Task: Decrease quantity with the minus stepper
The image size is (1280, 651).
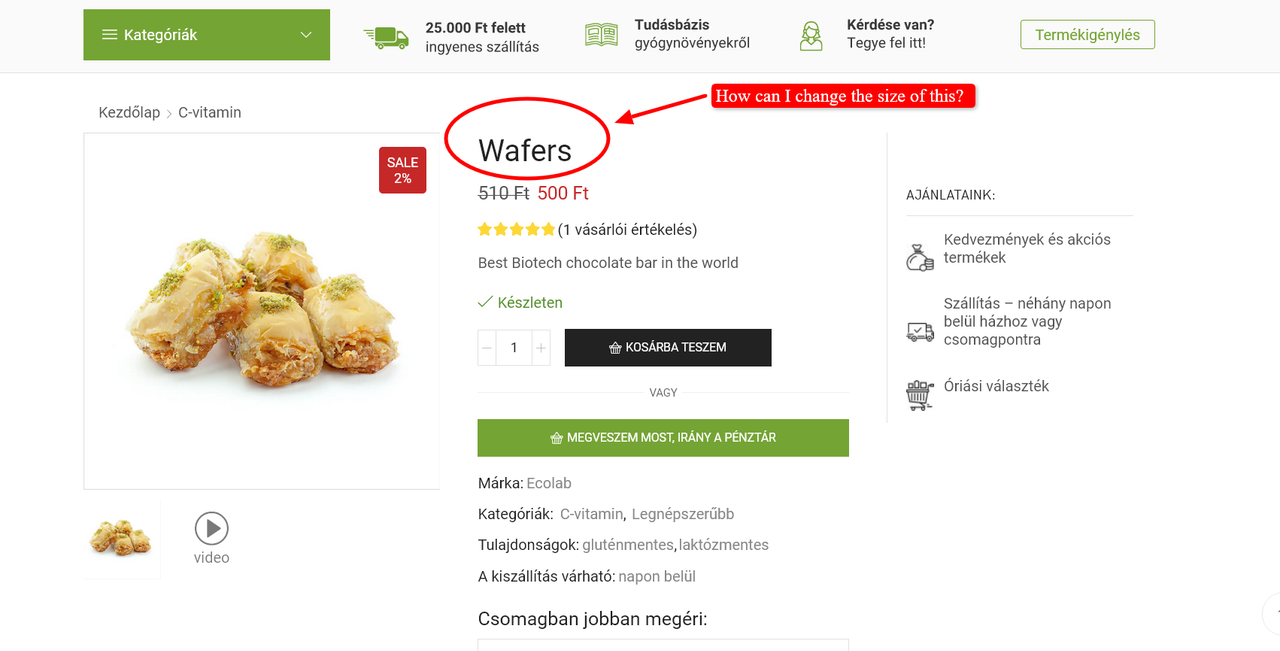Action: [487, 348]
